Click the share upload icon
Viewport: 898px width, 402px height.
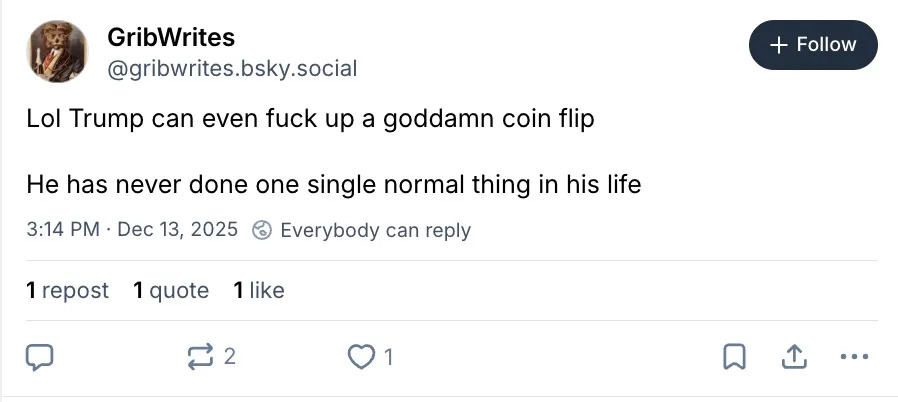click(x=794, y=356)
